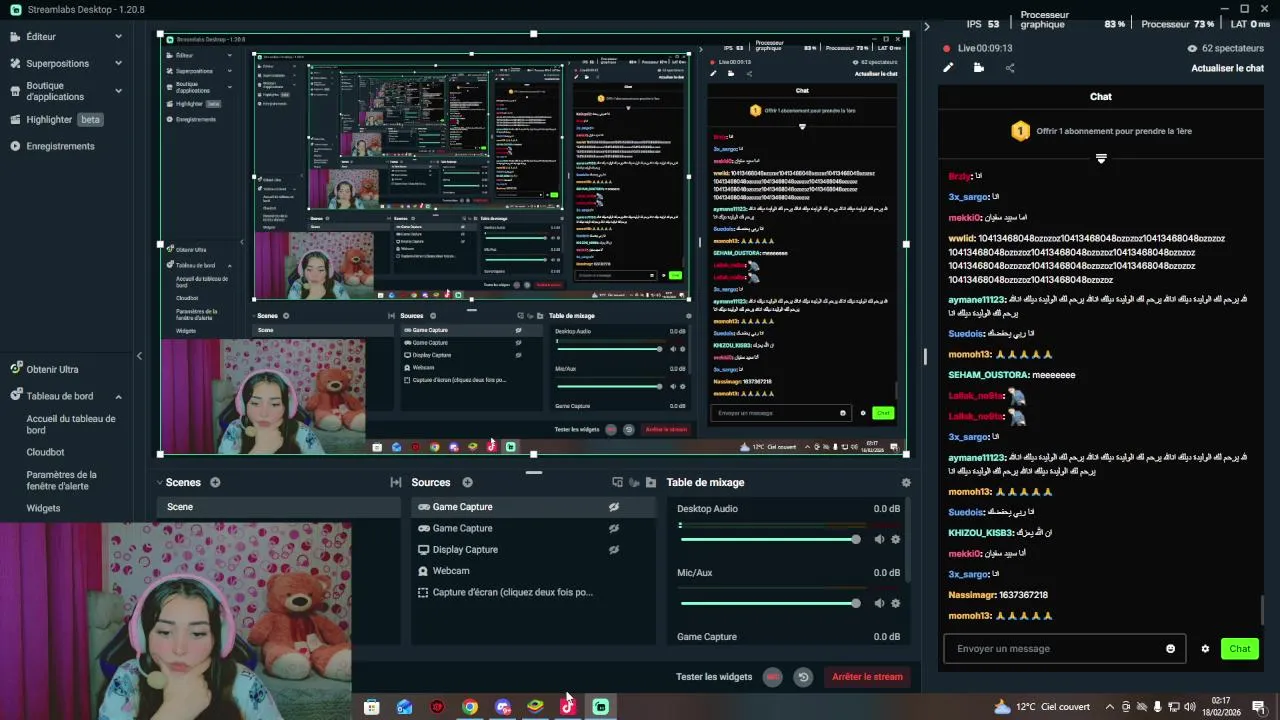
Task: Open Google Chrome from taskbar
Action: tap(470, 707)
